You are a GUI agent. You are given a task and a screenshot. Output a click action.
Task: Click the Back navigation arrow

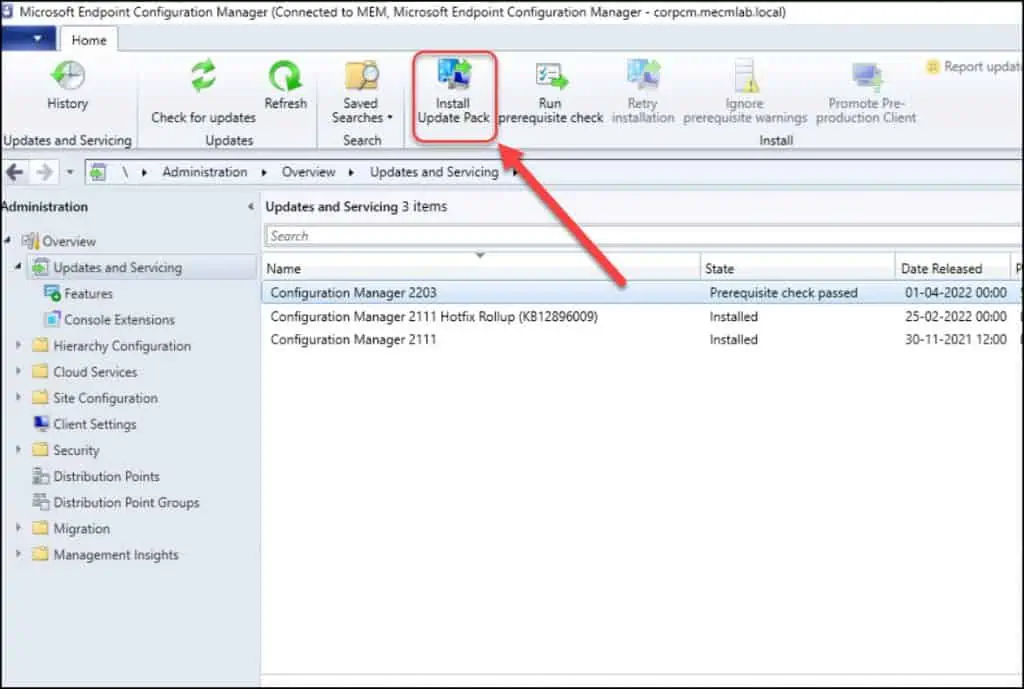pyautogui.click(x=15, y=172)
